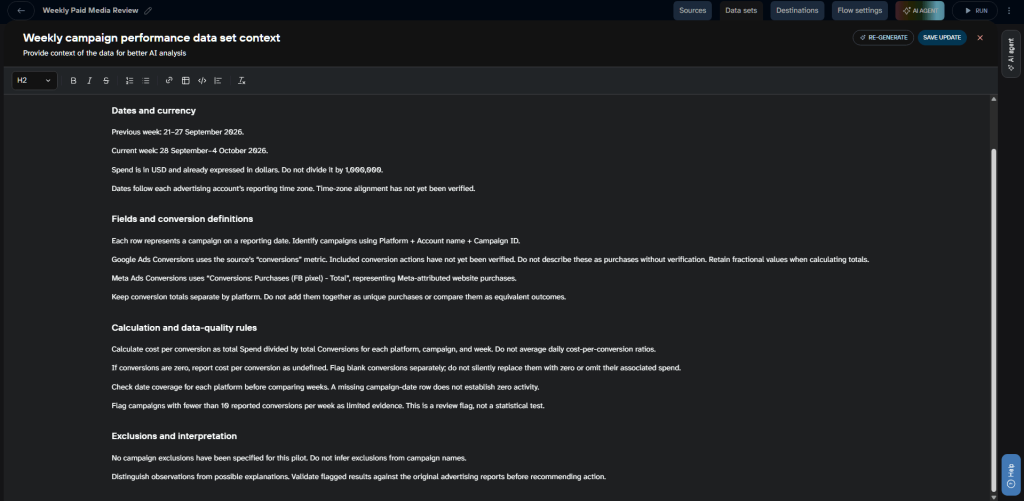
Task: Switch to the Destinations tab
Action: 797,10
